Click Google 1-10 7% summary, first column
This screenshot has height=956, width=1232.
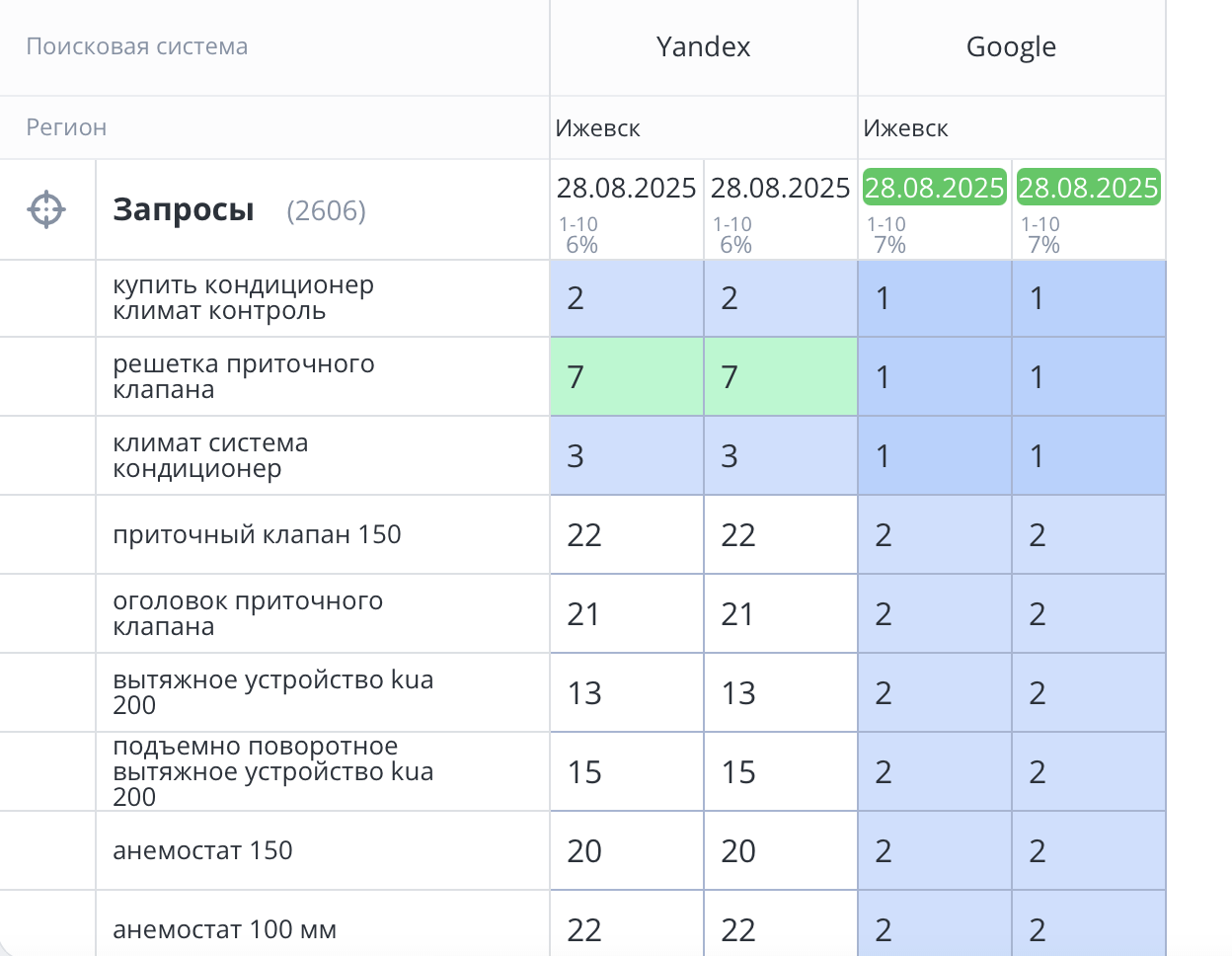click(x=887, y=235)
